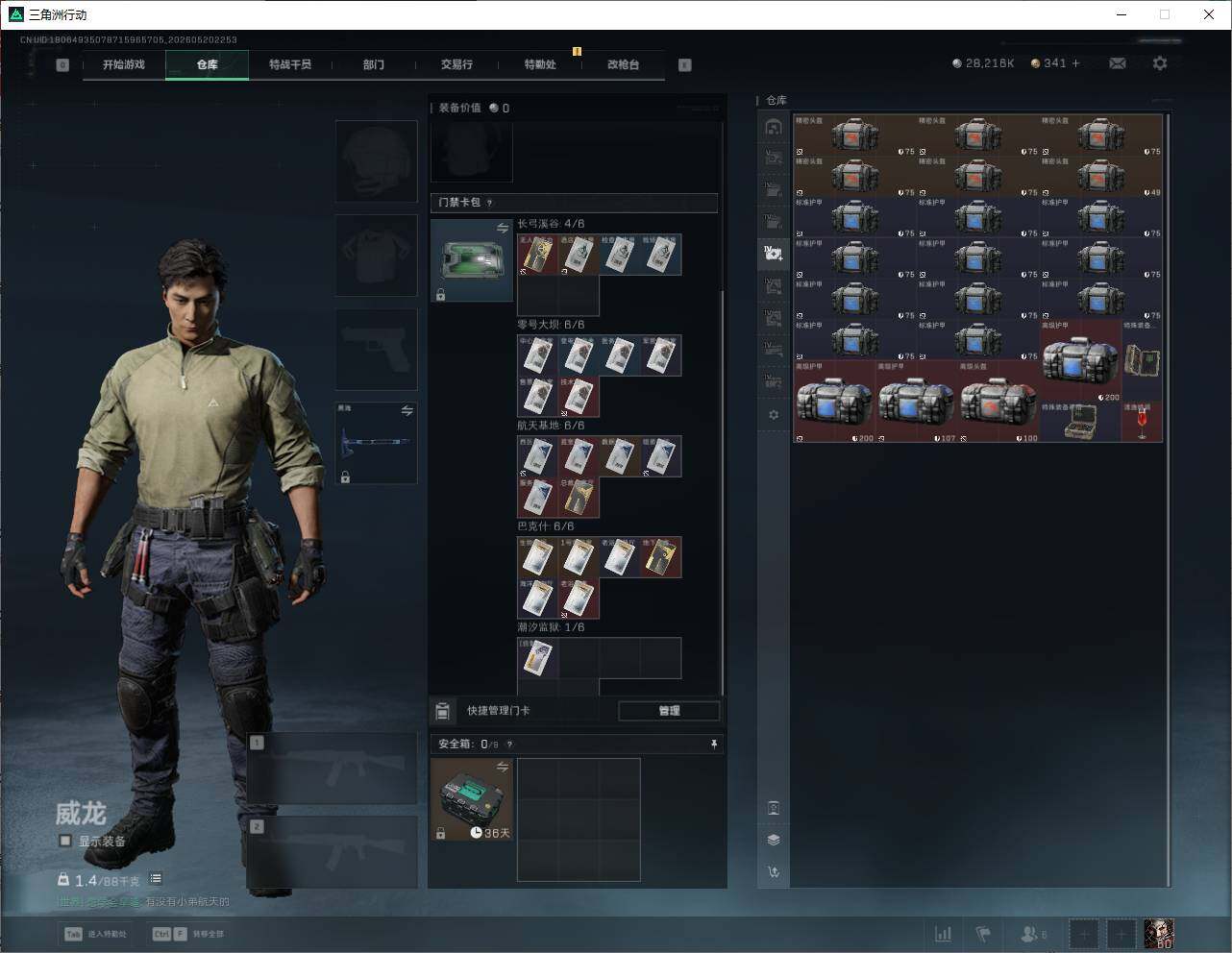The image size is (1232, 953).
Task: Select the safe box showing 36天
Action: click(x=472, y=799)
